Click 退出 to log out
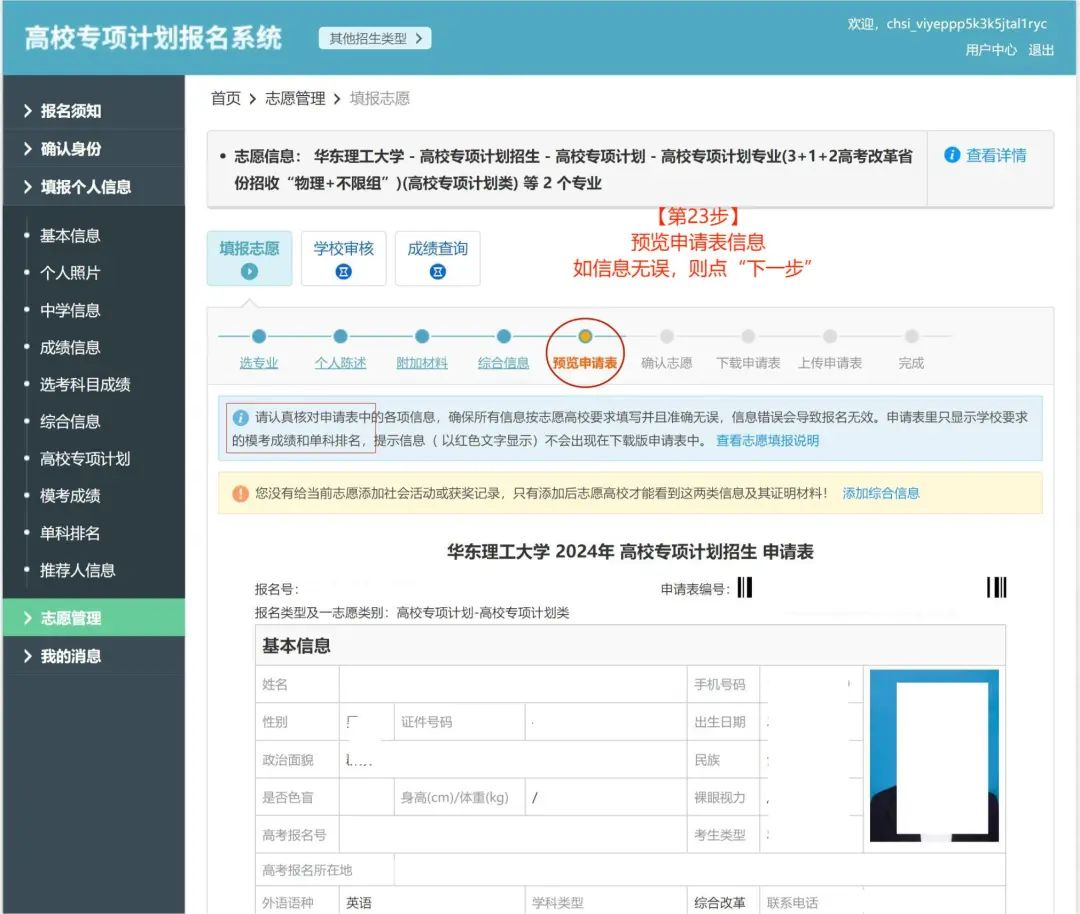 tap(1041, 48)
